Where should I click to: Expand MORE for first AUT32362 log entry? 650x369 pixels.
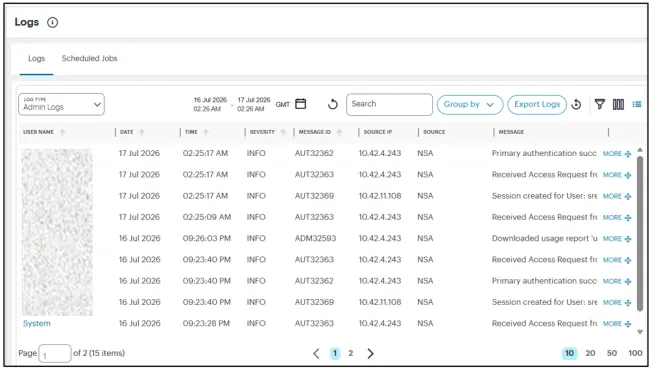(616, 154)
